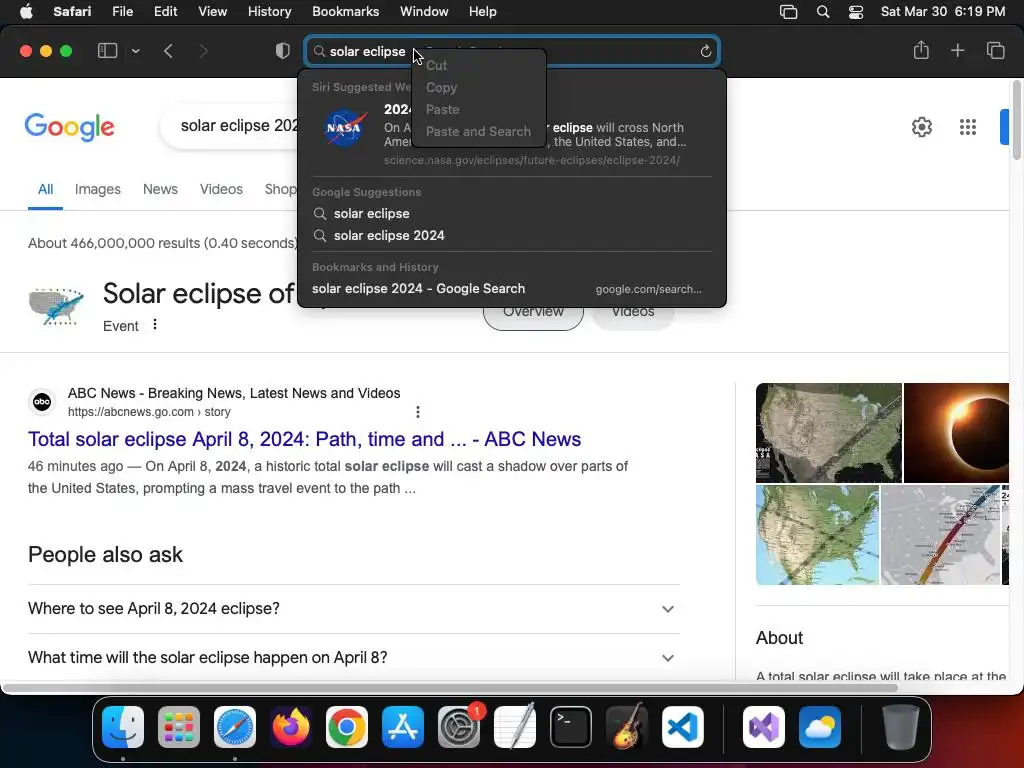Image resolution: width=1024 pixels, height=768 pixels.
Task: Click the vertical page scrollbar
Action: click(1016, 120)
